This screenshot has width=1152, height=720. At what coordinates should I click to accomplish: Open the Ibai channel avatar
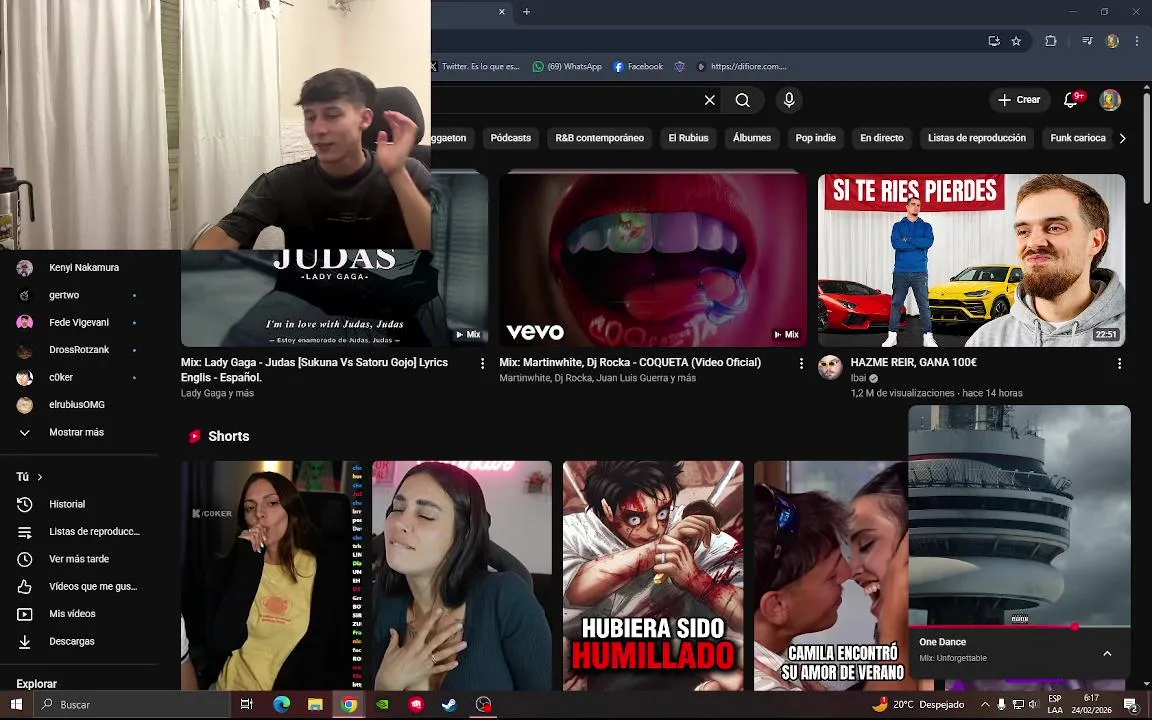click(x=830, y=367)
